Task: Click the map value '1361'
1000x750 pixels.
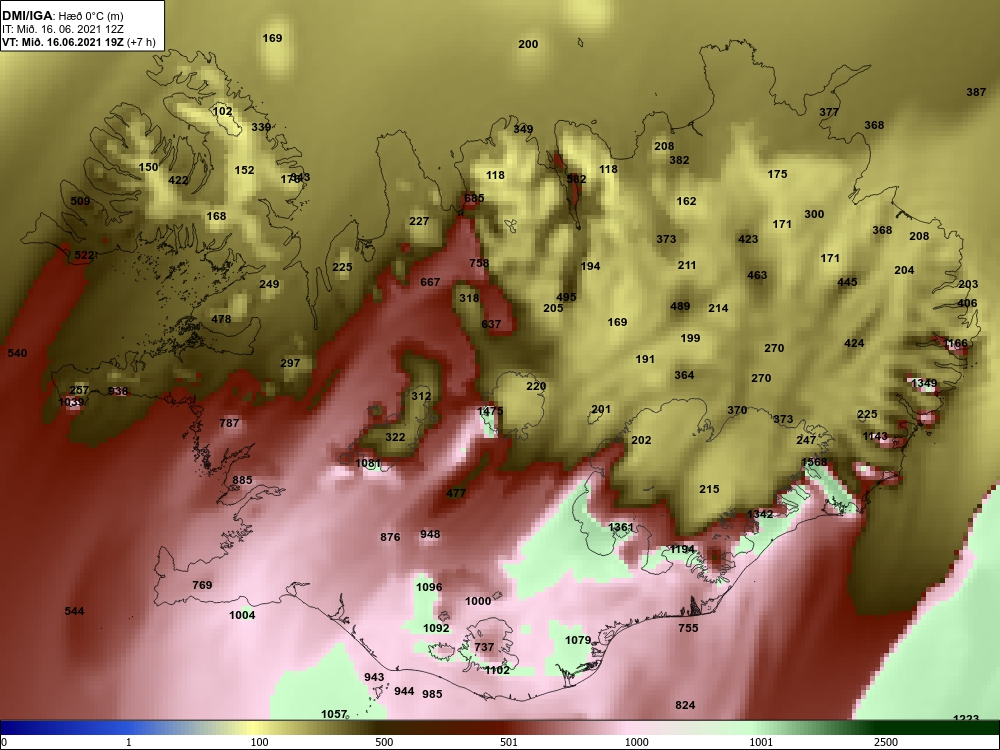Action: (x=621, y=527)
